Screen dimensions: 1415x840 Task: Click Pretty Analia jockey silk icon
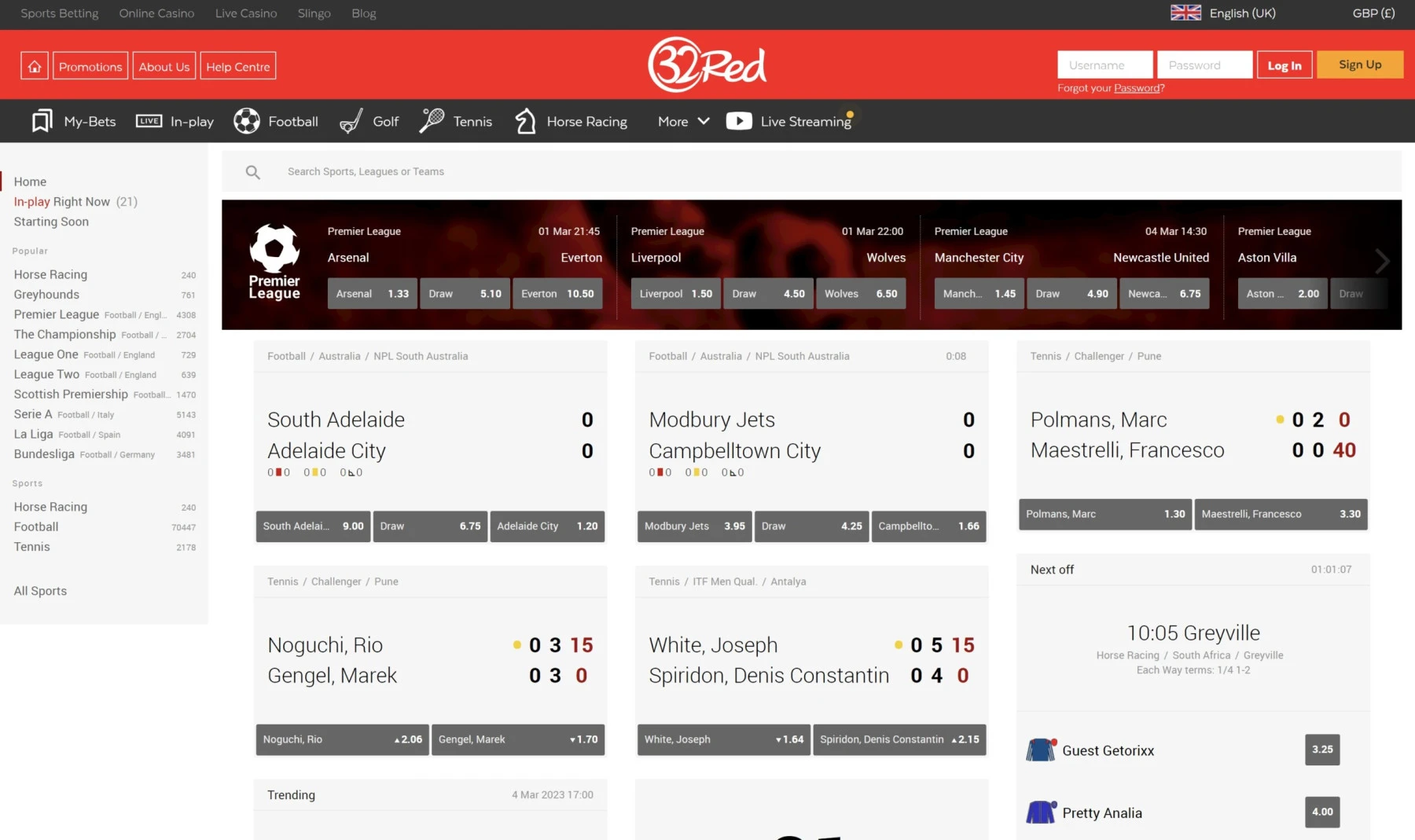pos(1041,812)
